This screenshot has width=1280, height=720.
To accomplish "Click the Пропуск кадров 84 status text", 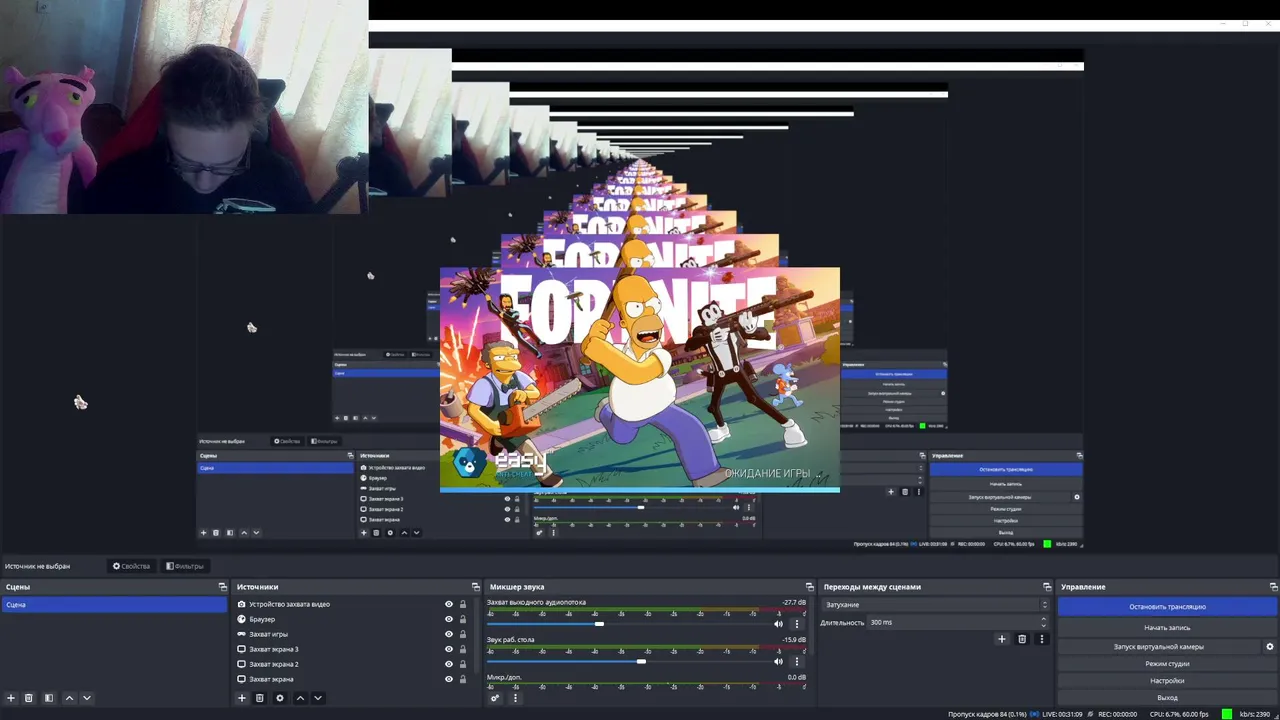I will pos(987,714).
